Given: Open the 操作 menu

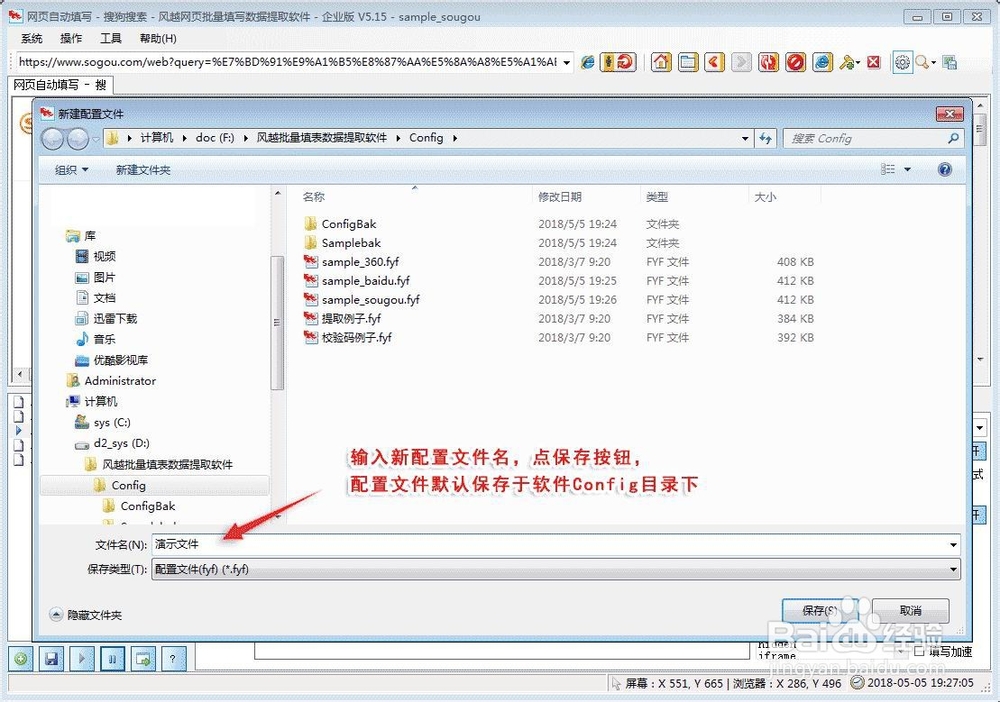Looking at the screenshot, I should [x=71, y=38].
